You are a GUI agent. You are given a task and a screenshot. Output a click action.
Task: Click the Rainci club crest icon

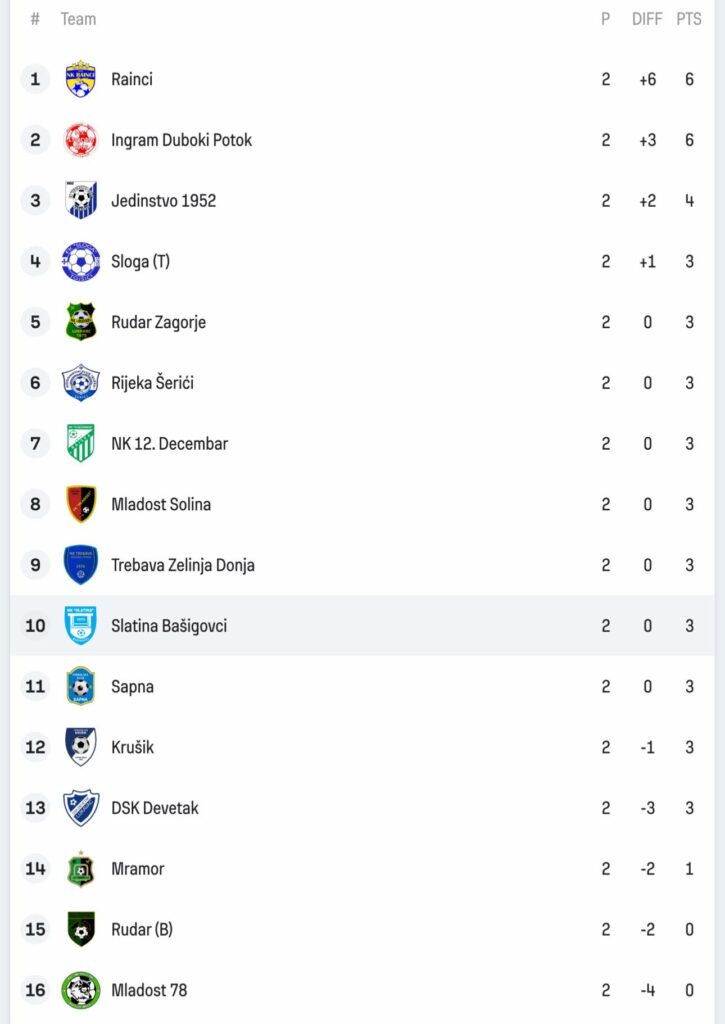pyautogui.click(x=81, y=79)
